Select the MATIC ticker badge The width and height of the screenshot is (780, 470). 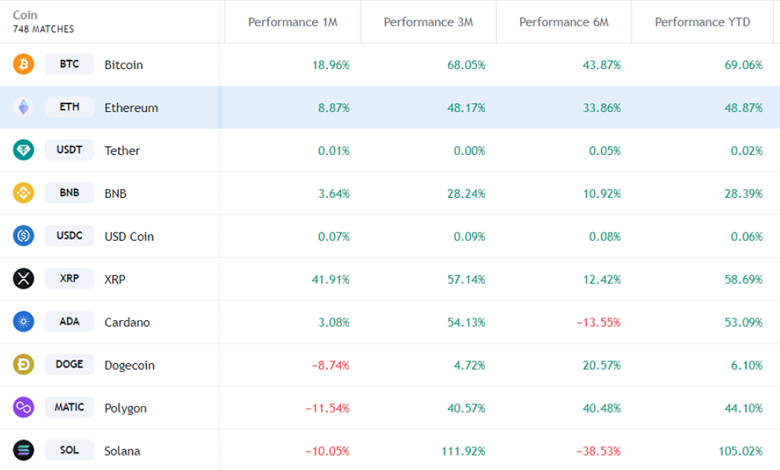pyautogui.click(x=70, y=408)
